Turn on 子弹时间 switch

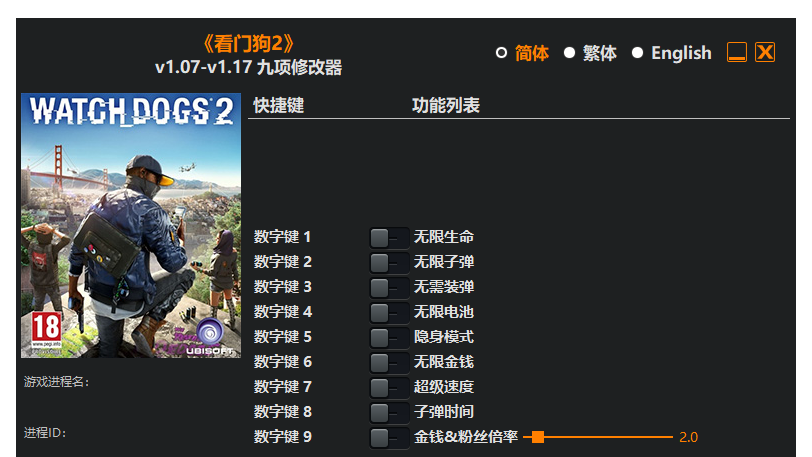(x=389, y=412)
